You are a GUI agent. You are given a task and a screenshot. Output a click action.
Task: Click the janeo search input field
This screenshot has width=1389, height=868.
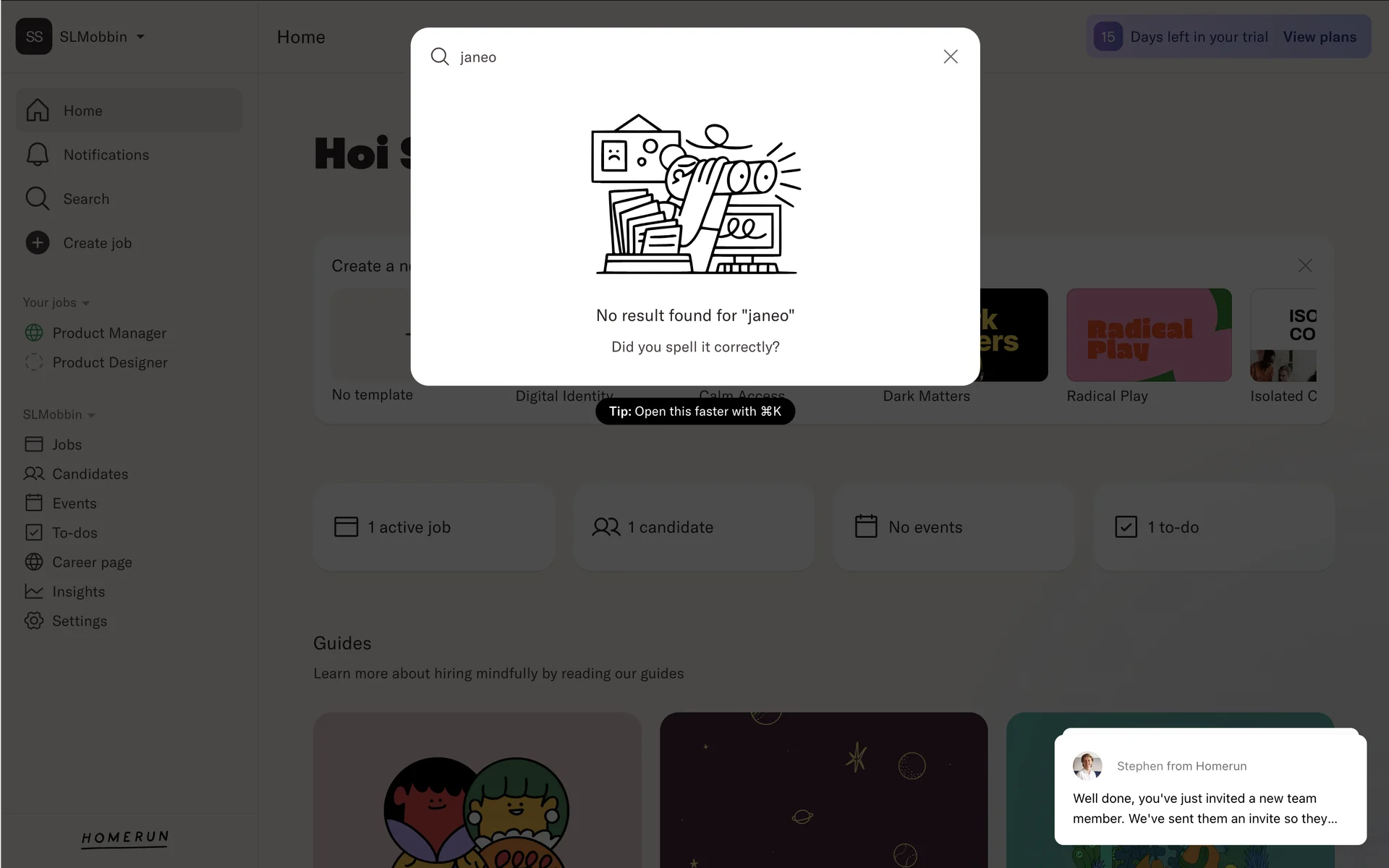click(x=694, y=56)
